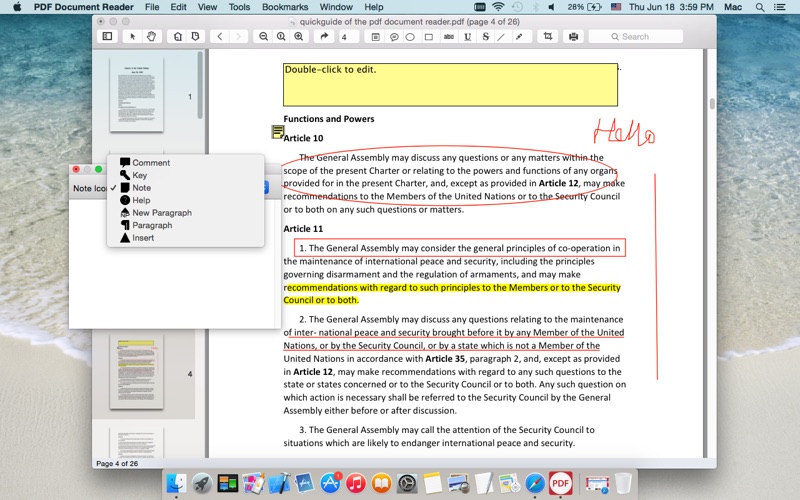The image size is (800, 500).
Task: Click the blue Note Icon dropdown button
Action: [266, 187]
